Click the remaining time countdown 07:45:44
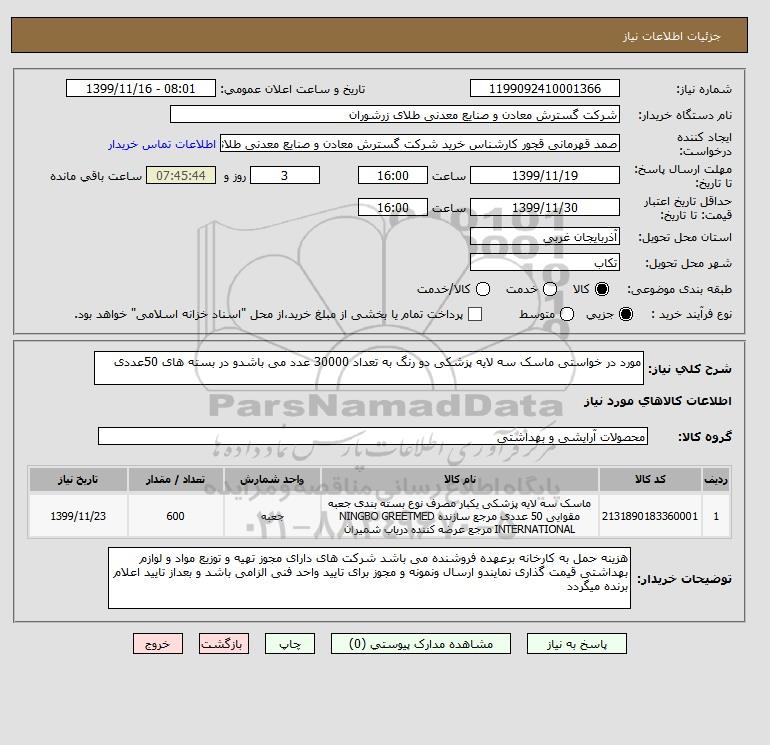The height and width of the screenshot is (745, 770). coord(181,175)
